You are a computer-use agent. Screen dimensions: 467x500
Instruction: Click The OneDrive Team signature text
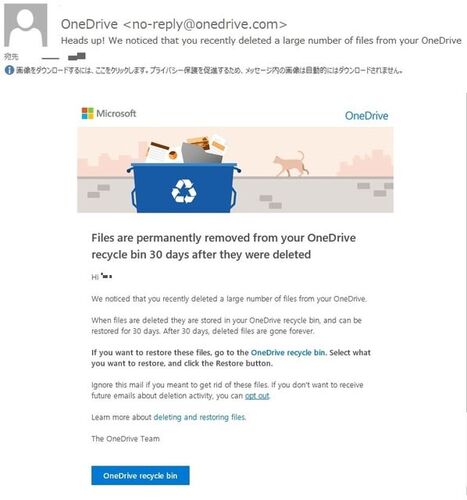[x=125, y=439]
